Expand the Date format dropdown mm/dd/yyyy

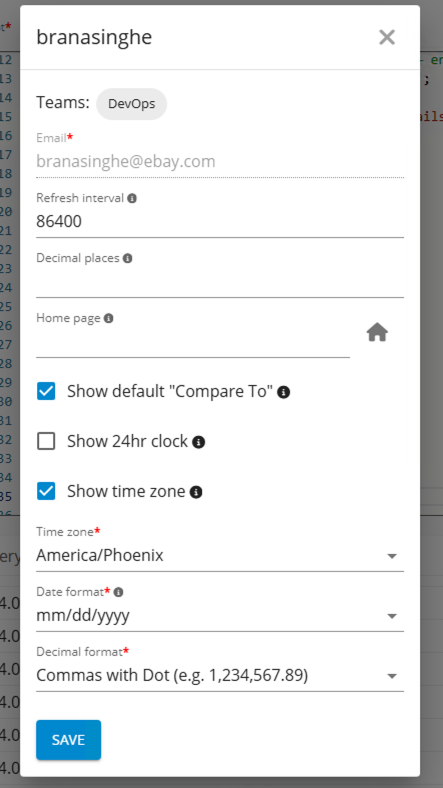coord(220,616)
